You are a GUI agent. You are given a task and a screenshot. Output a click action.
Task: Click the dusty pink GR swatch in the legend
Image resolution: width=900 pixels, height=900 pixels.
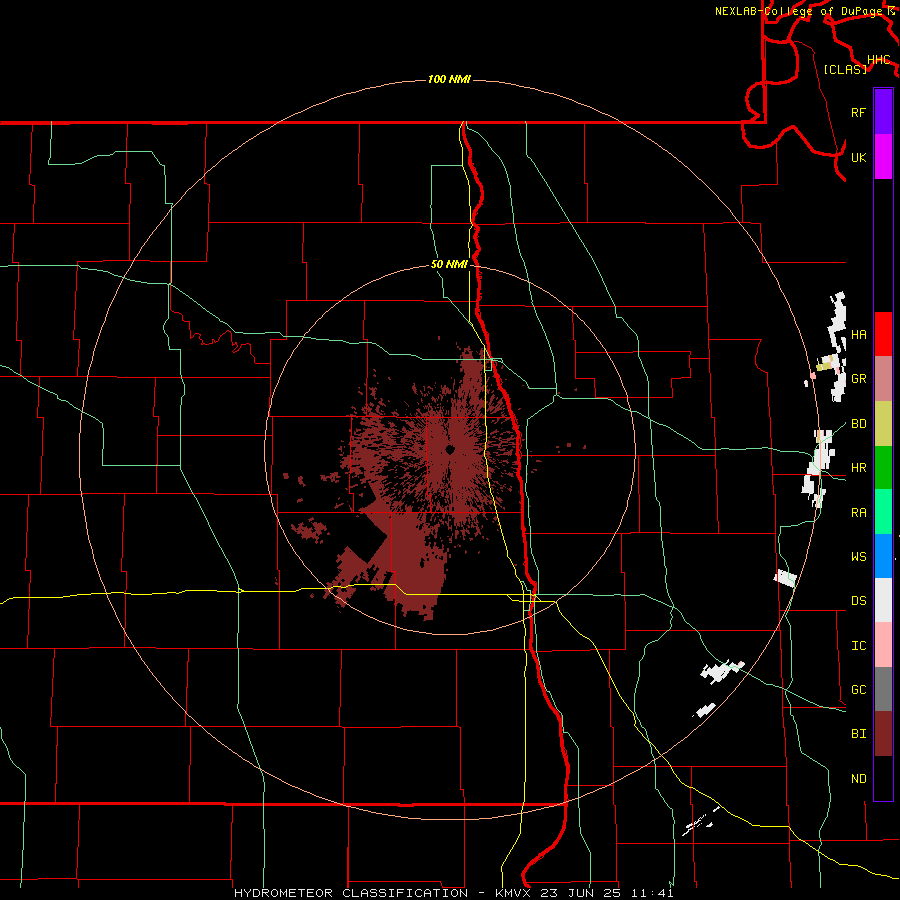tap(883, 379)
